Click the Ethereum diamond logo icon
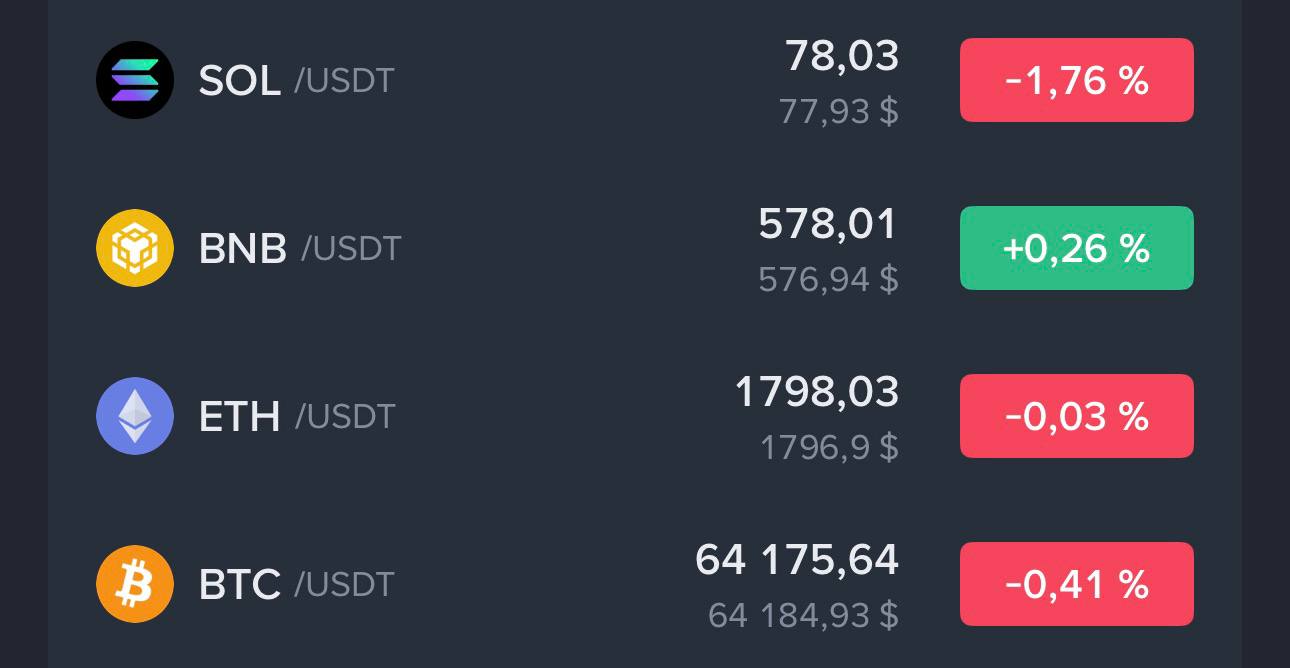This screenshot has width=1290, height=668. click(135, 416)
